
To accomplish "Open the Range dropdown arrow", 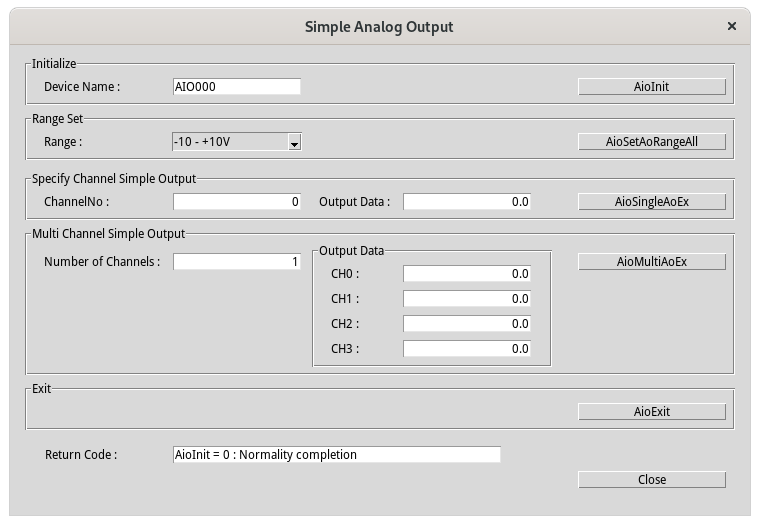I will point(294,143).
